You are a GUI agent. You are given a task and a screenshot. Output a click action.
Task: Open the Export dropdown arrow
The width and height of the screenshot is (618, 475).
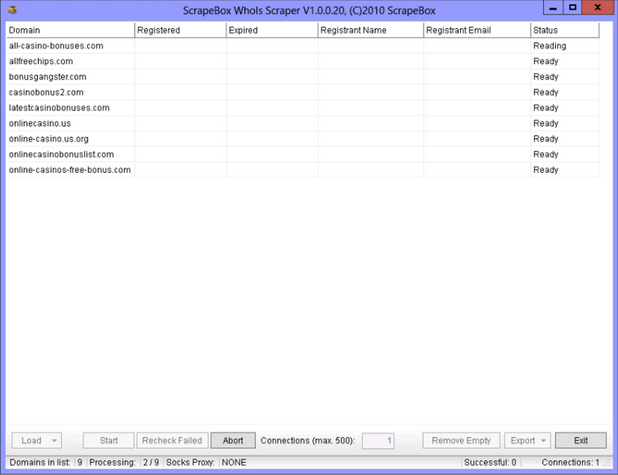(544, 440)
